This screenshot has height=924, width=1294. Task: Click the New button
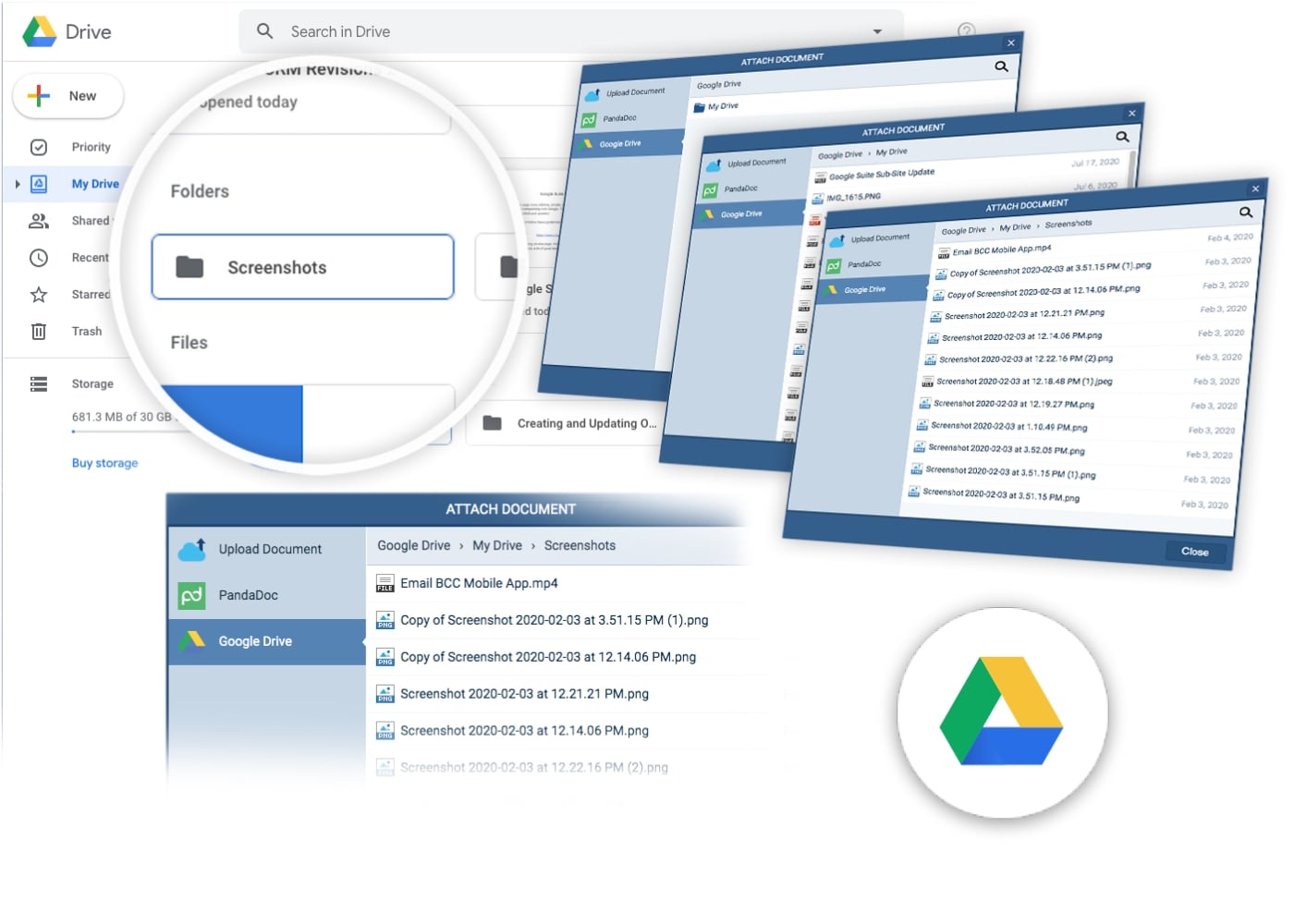pyautogui.click(x=67, y=95)
